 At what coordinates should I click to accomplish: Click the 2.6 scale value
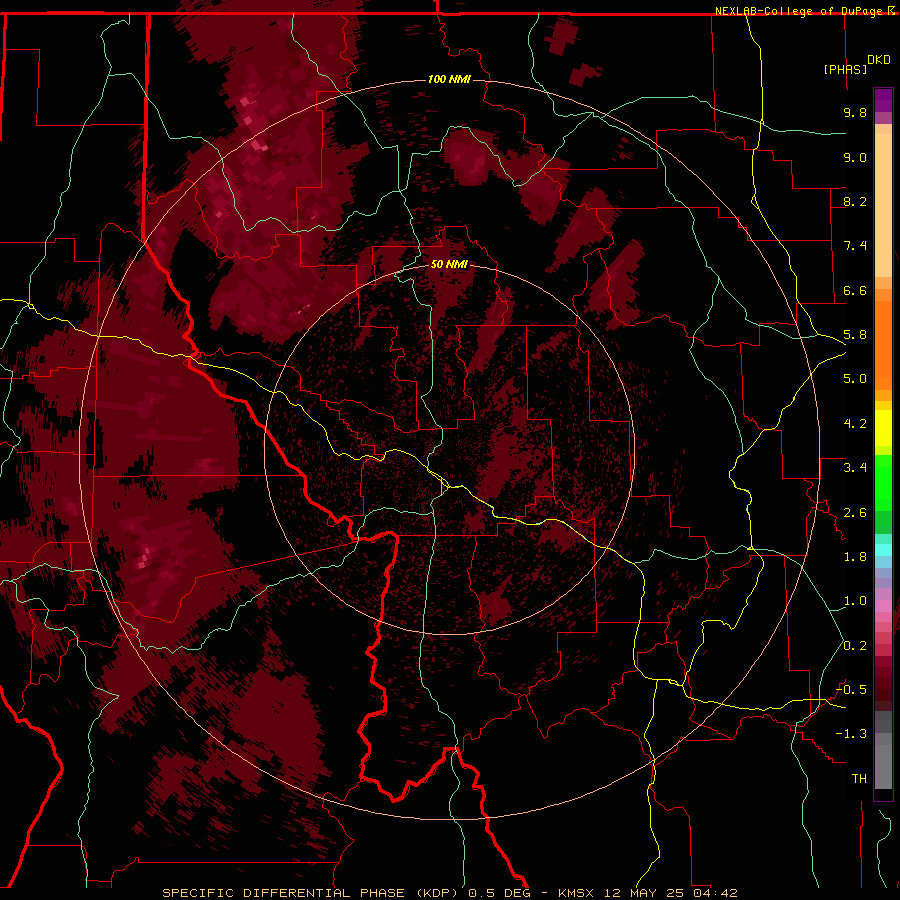855,513
